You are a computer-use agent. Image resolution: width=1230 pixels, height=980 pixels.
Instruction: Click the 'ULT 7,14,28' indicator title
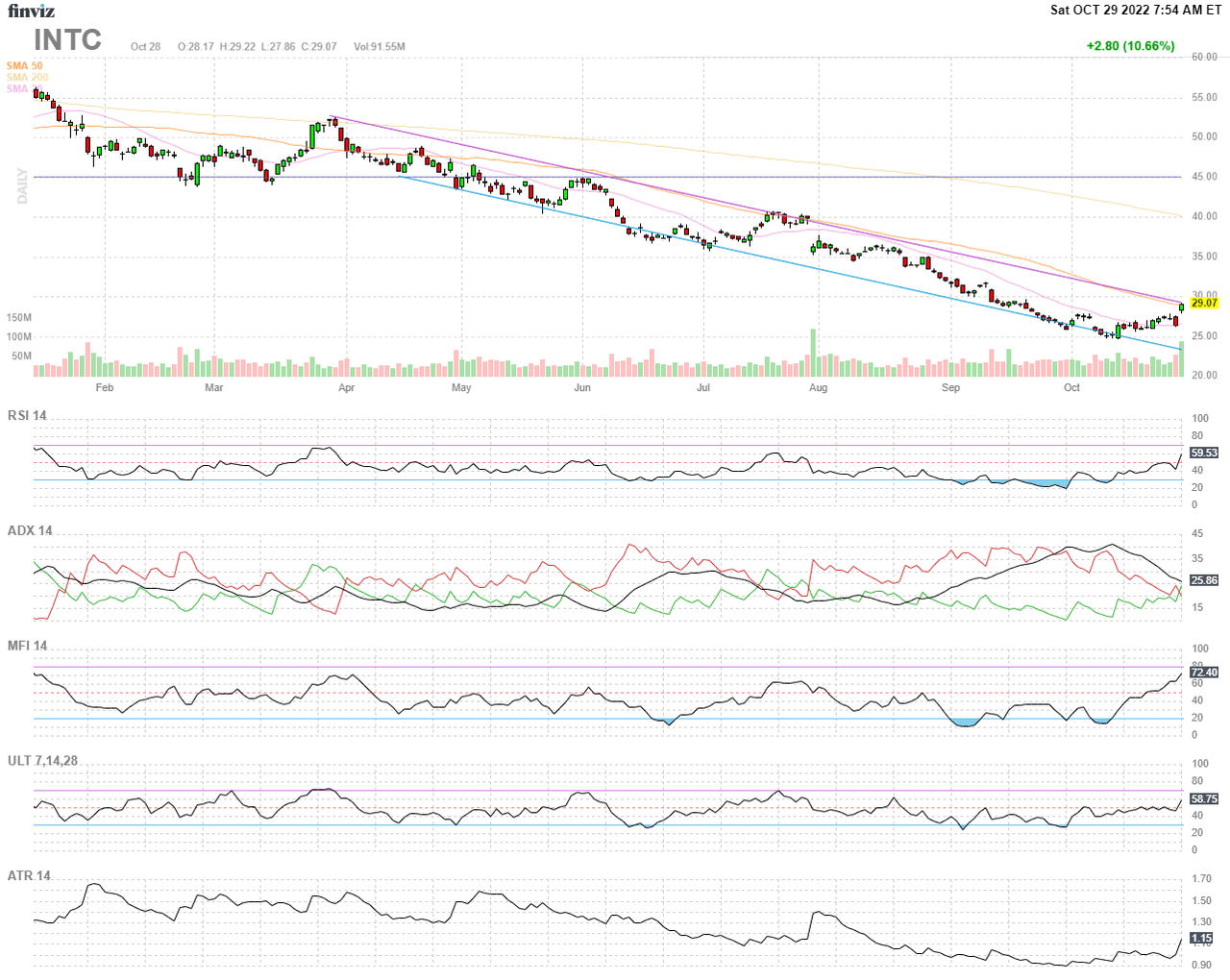click(42, 760)
